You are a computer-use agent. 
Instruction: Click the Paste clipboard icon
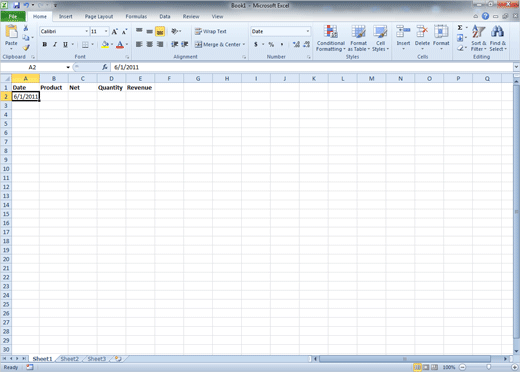[11, 32]
